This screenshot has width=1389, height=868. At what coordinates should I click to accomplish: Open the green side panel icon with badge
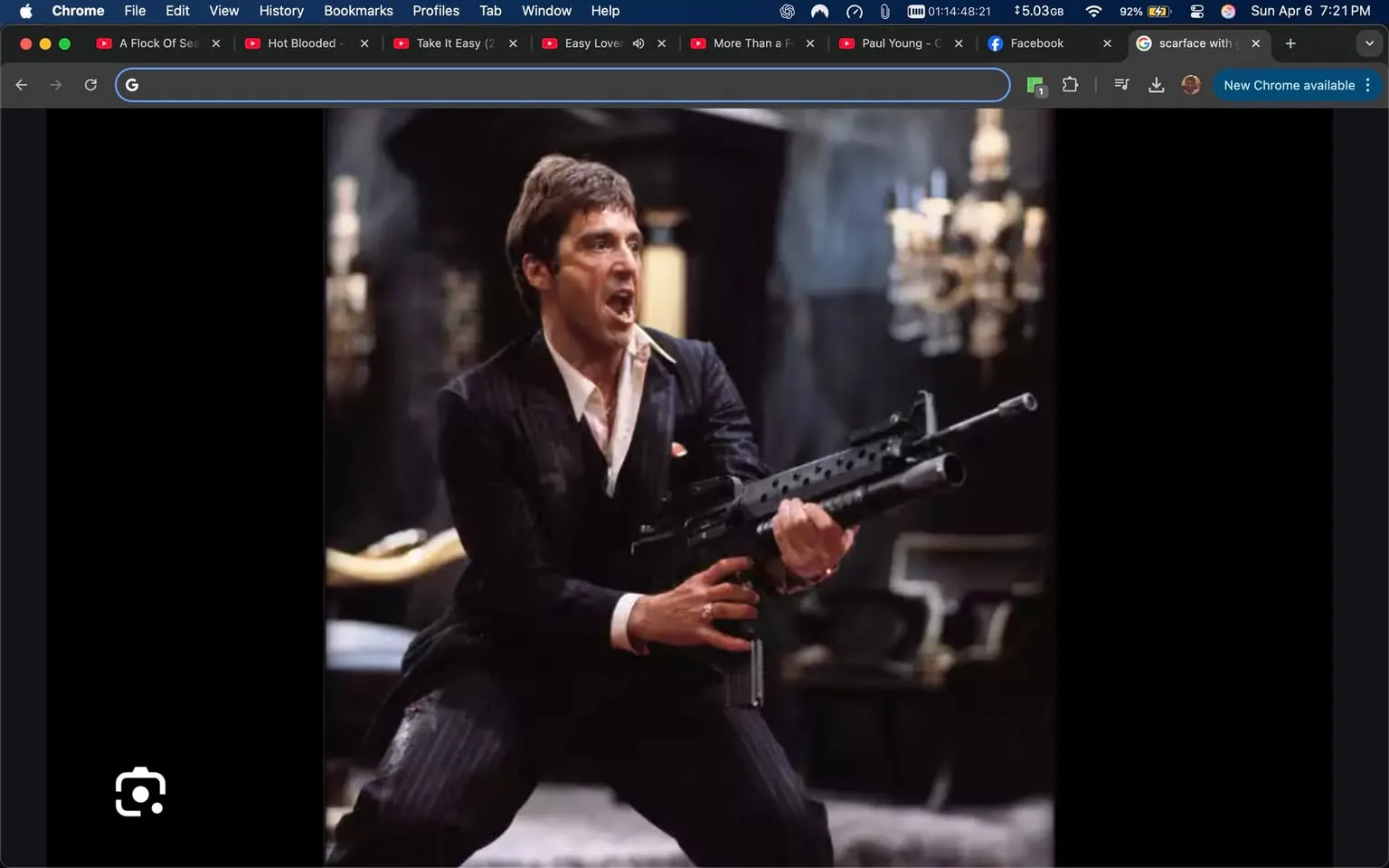(x=1035, y=84)
